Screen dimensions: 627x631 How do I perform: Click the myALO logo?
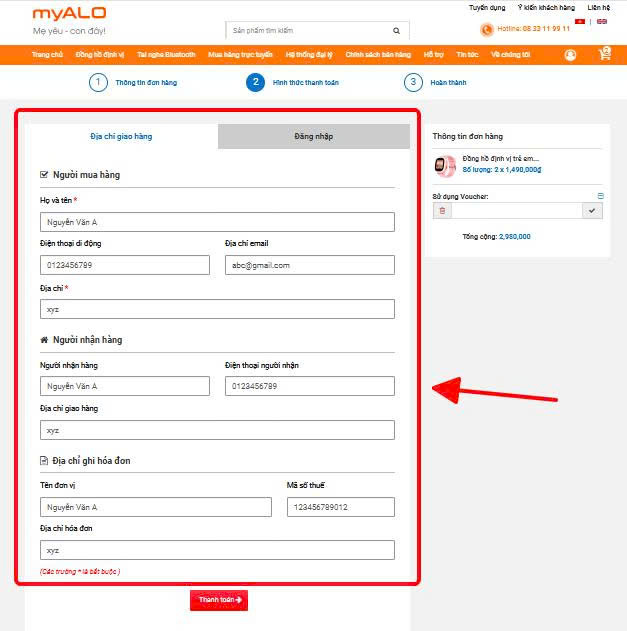pyautogui.click(x=69, y=14)
